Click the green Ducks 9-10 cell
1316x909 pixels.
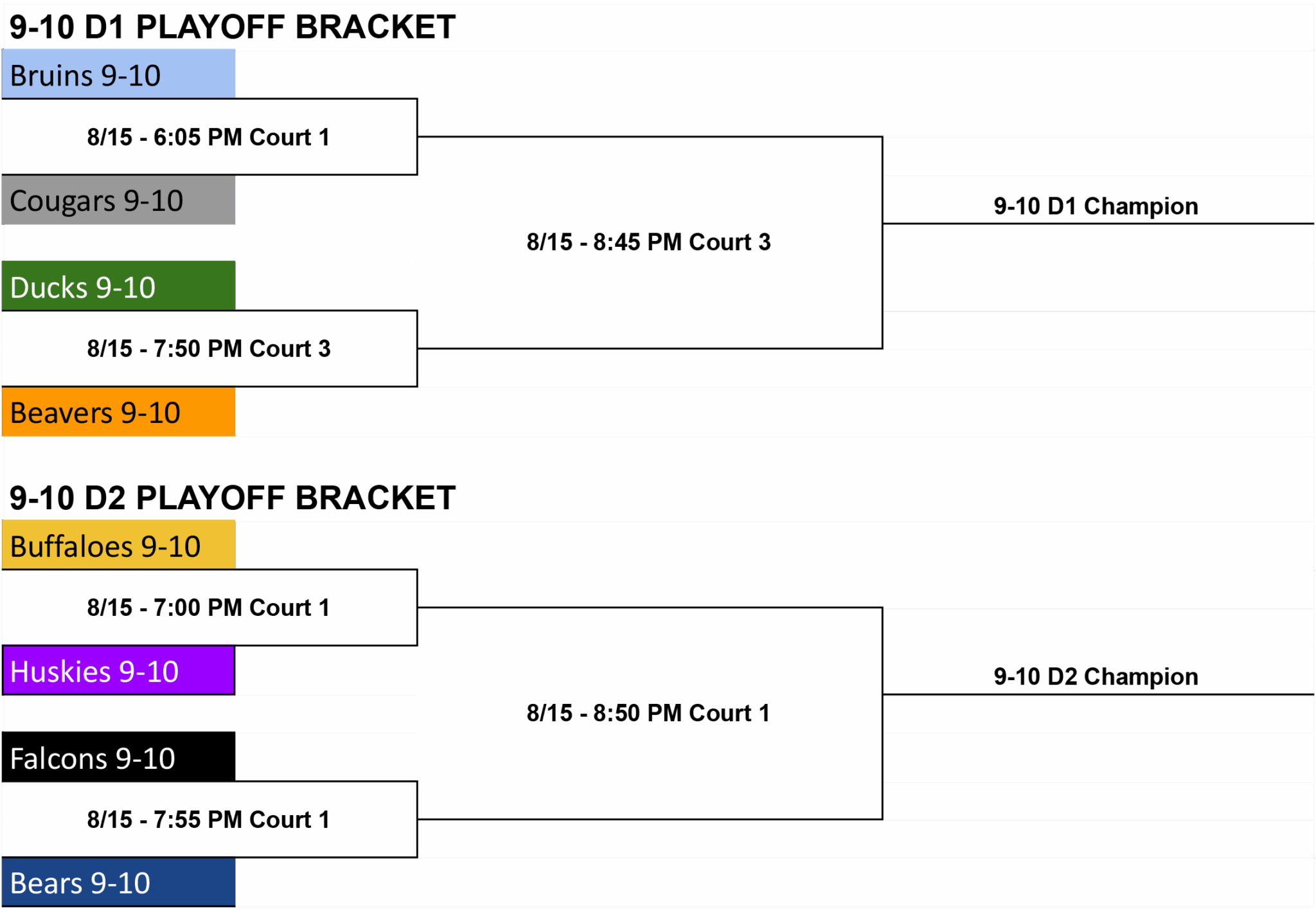coord(118,286)
